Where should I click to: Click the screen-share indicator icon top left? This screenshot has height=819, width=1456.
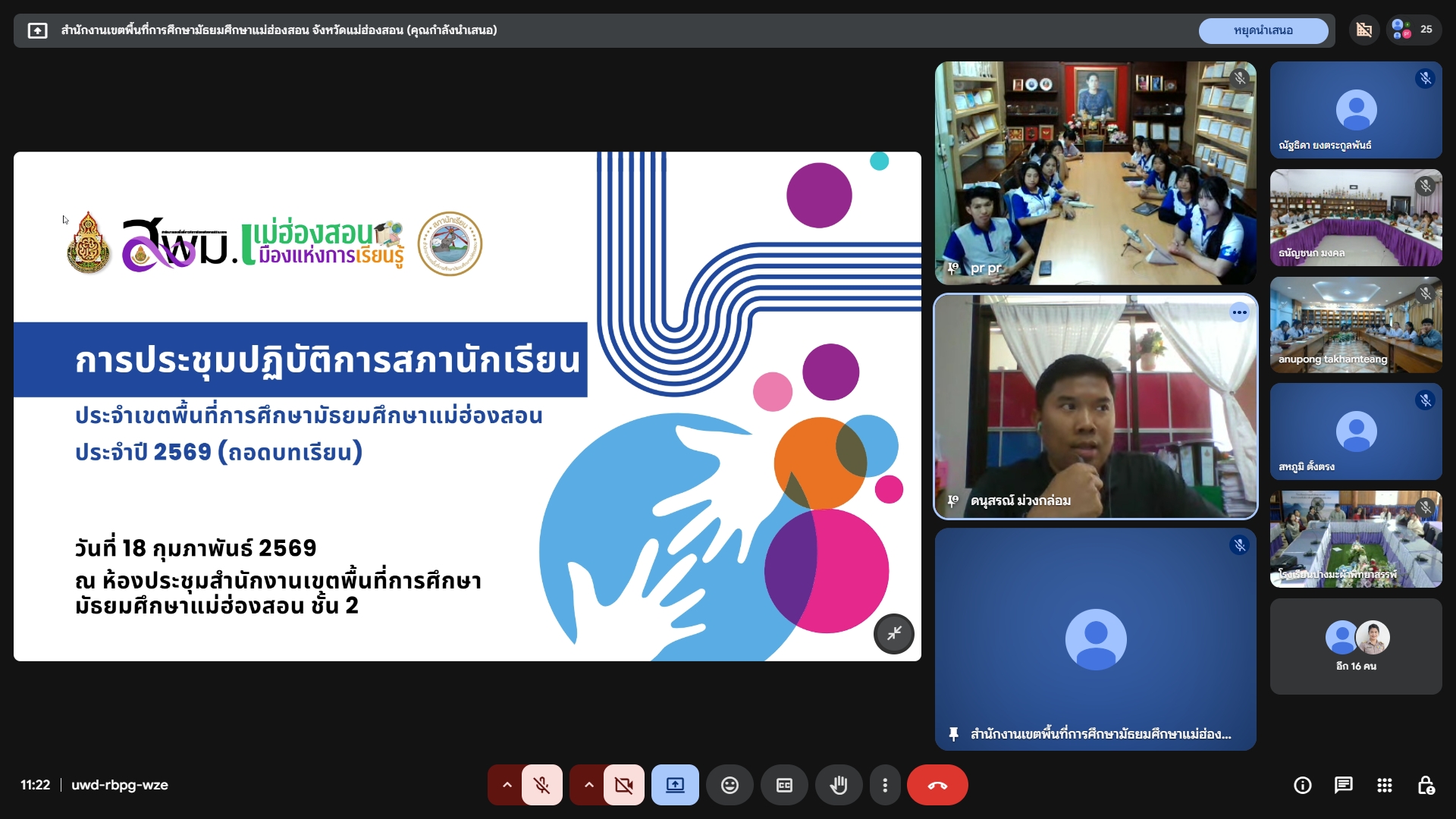37,30
